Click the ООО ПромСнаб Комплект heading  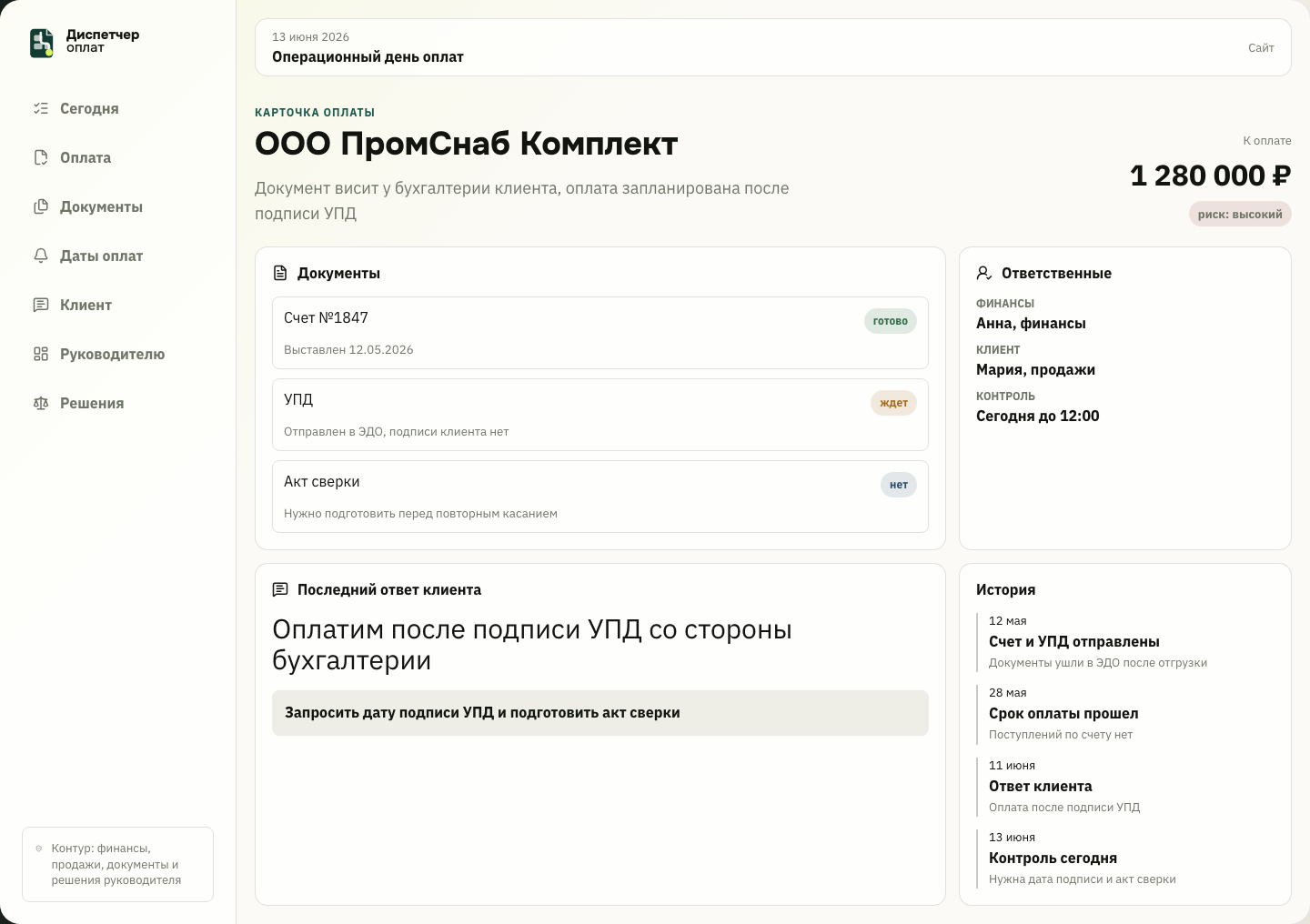pyautogui.click(x=467, y=144)
